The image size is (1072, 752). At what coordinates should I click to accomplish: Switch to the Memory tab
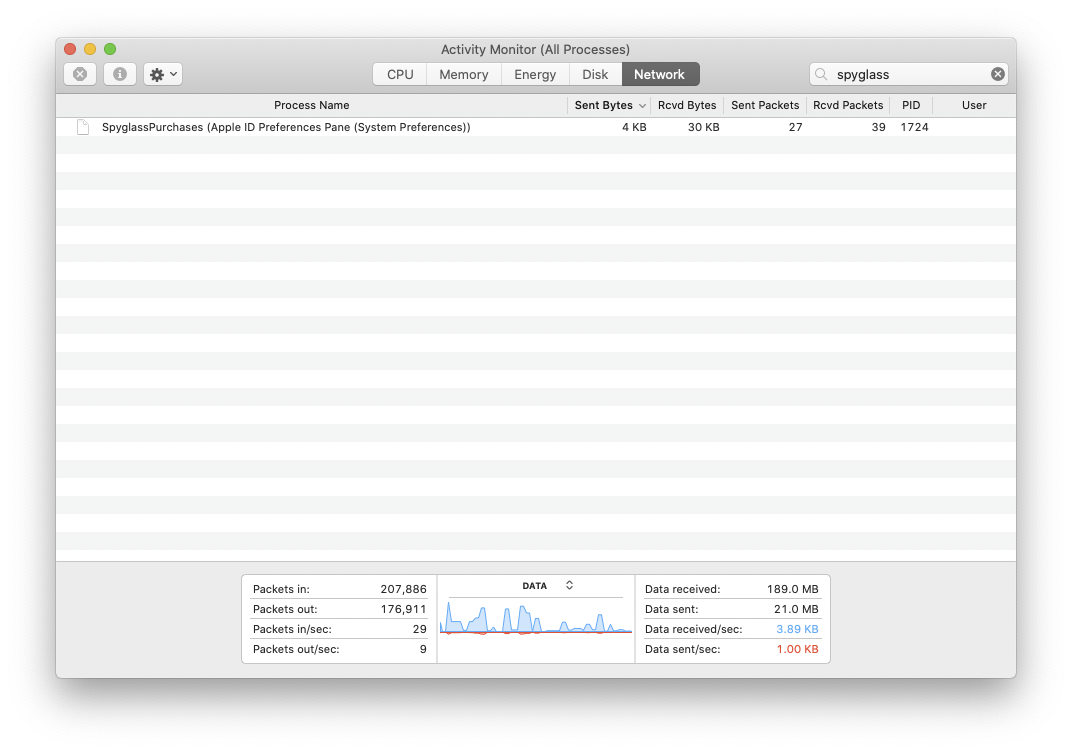464,74
